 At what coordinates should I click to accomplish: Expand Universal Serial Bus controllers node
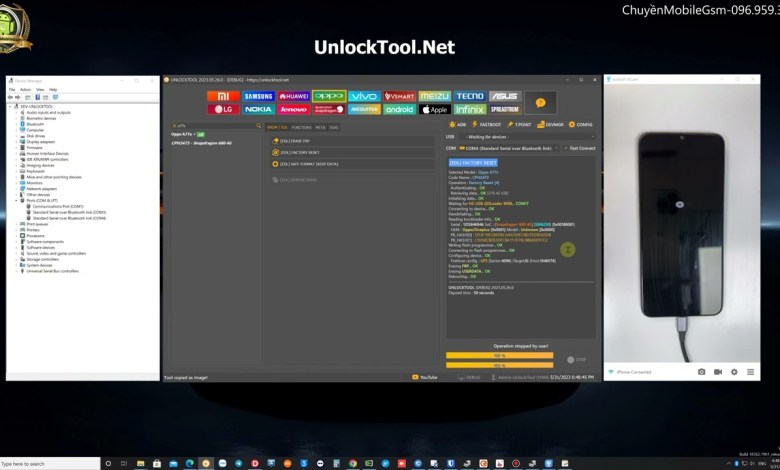tap(16, 271)
